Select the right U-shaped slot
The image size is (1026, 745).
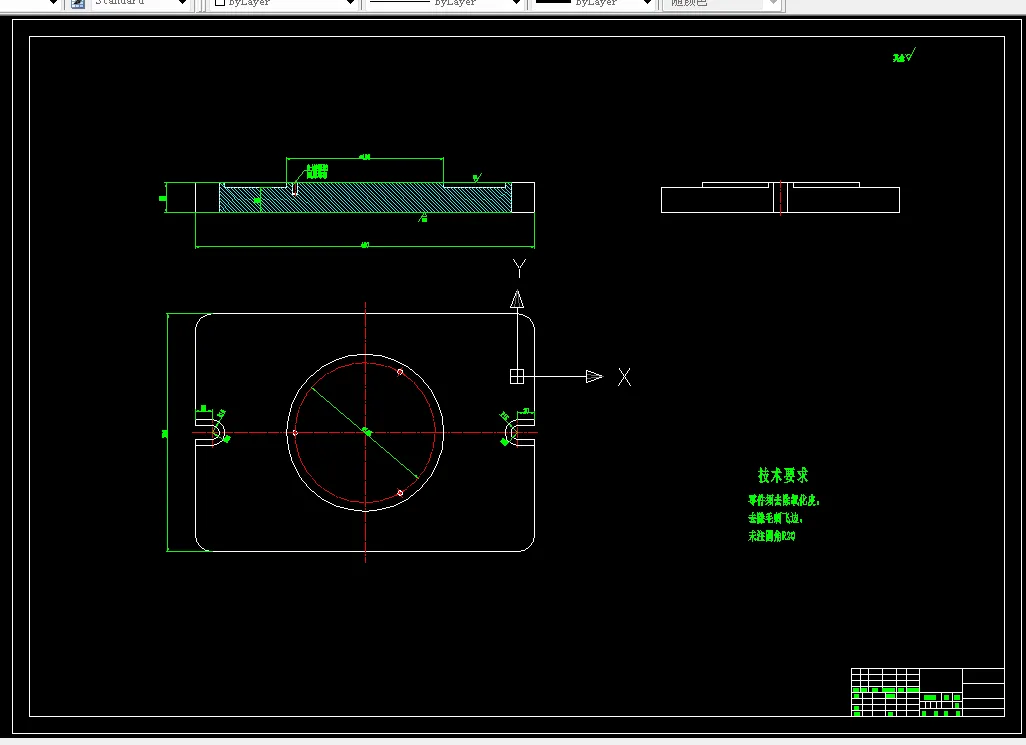point(520,432)
